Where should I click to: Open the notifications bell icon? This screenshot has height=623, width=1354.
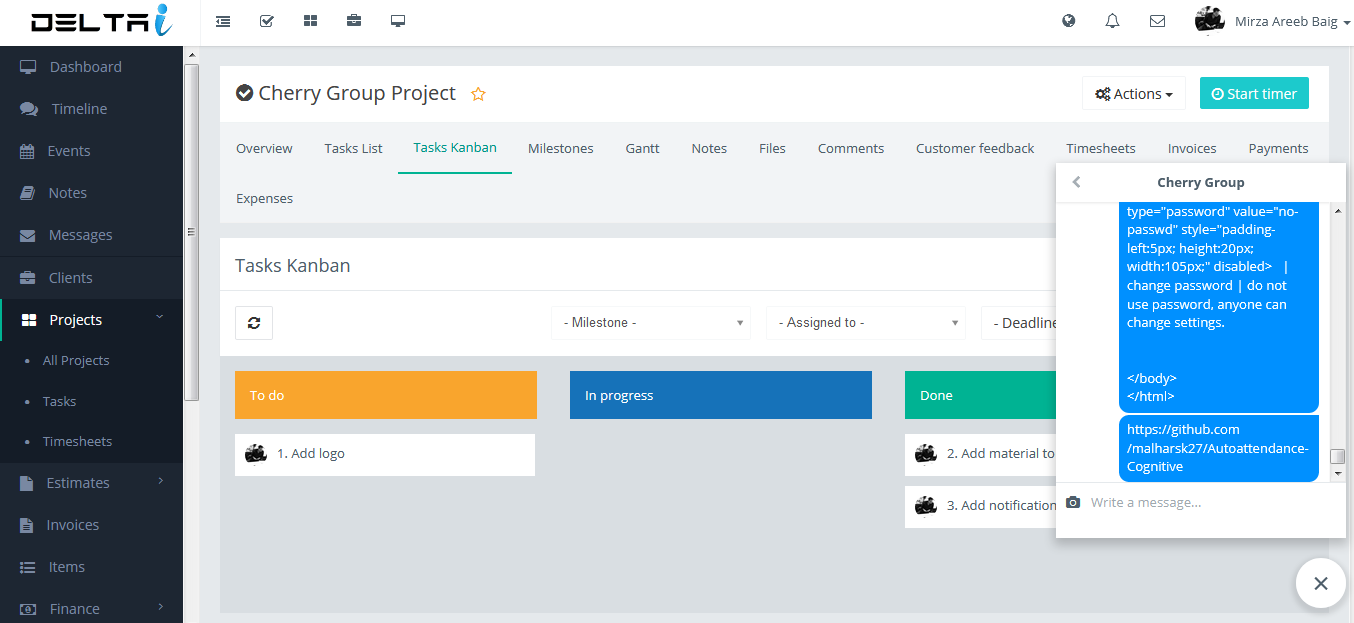click(x=1113, y=21)
